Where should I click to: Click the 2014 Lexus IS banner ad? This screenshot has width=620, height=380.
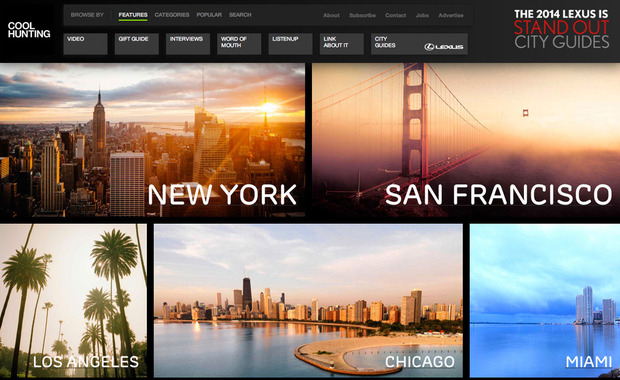coord(561,30)
